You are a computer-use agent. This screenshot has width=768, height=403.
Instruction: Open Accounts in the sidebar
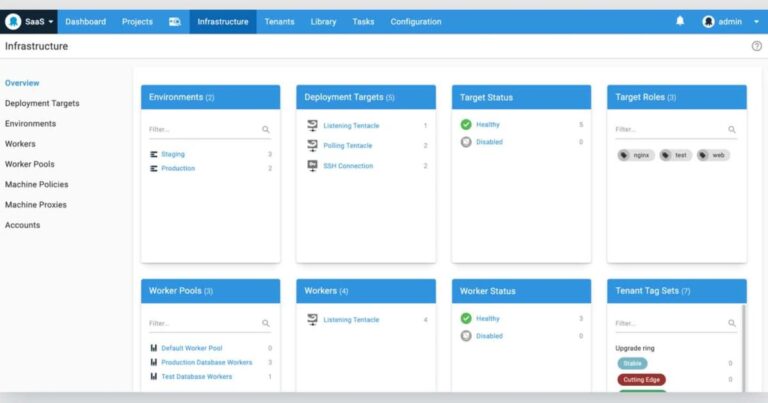point(23,225)
